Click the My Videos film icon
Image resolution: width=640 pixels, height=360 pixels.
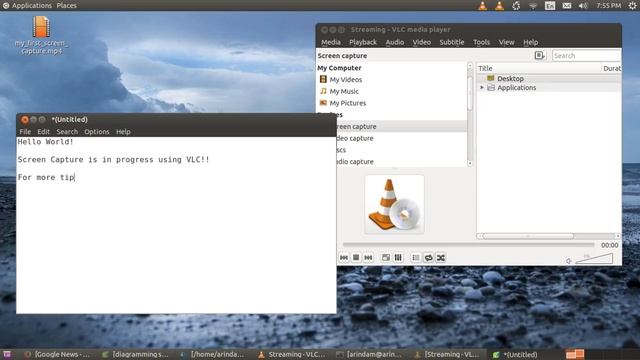pos(323,79)
